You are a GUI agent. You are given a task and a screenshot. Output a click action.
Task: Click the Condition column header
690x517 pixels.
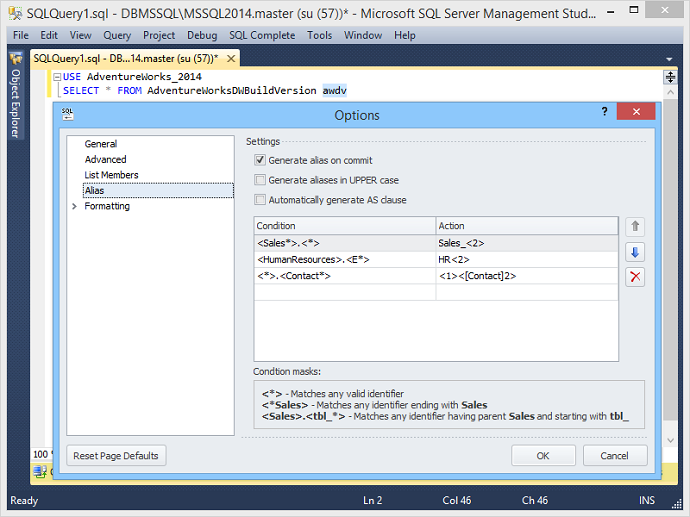[345, 226]
